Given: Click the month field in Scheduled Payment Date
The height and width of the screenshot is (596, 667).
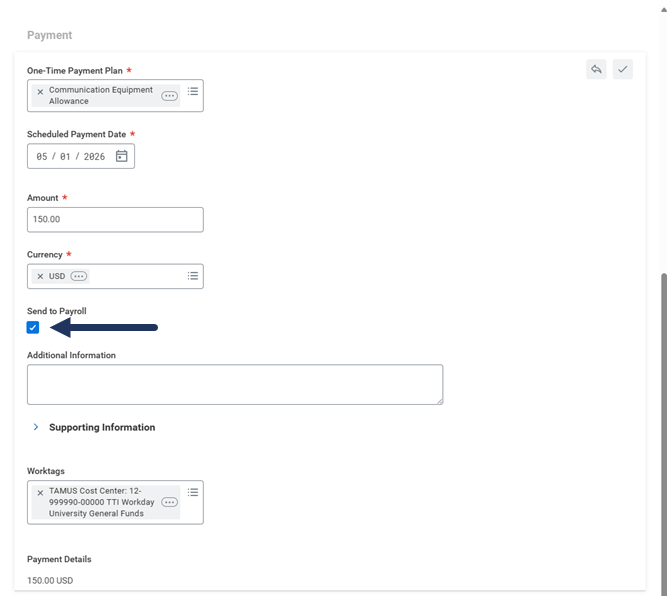Looking at the screenshot, I should pyautogui.click(x=42, y=157).
